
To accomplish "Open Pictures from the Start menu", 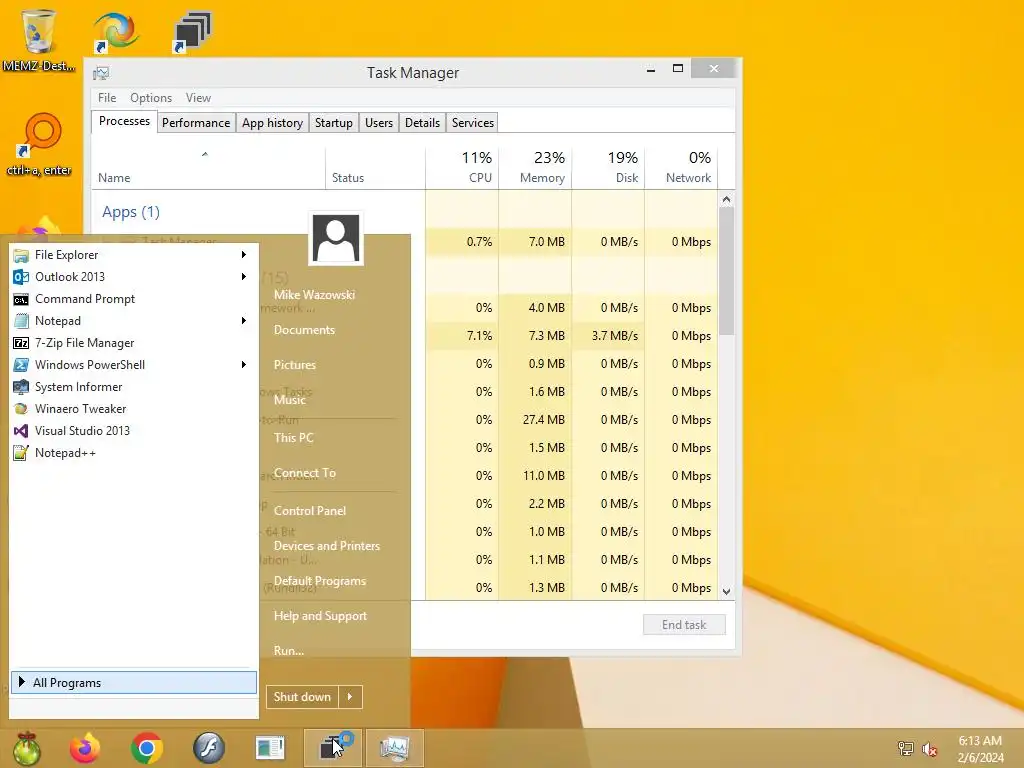I will 295,365.
